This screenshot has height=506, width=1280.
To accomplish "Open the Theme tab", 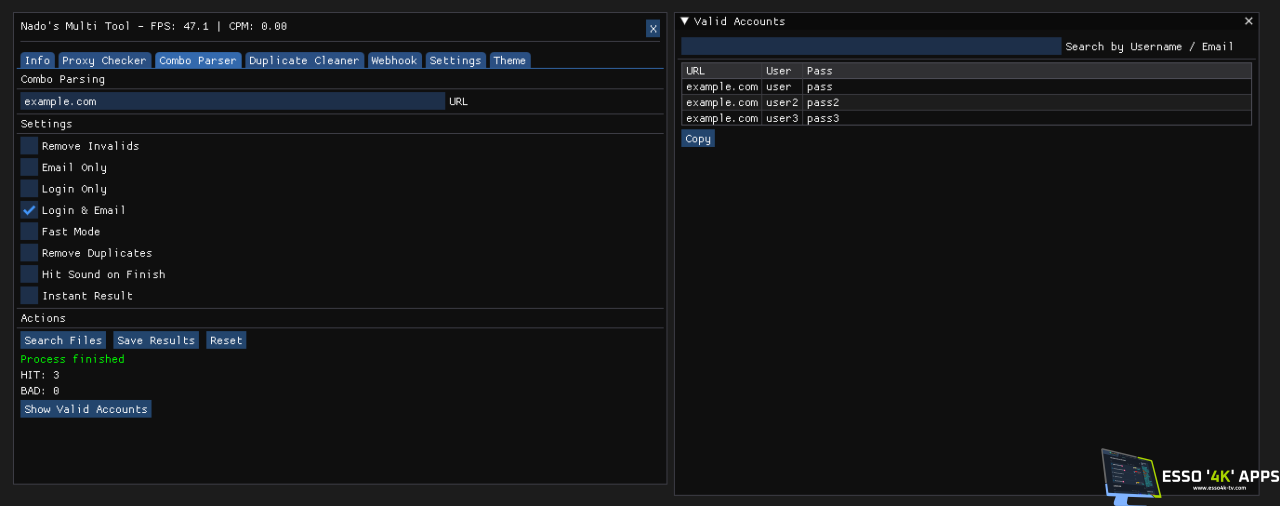I will tap(509, 61).
